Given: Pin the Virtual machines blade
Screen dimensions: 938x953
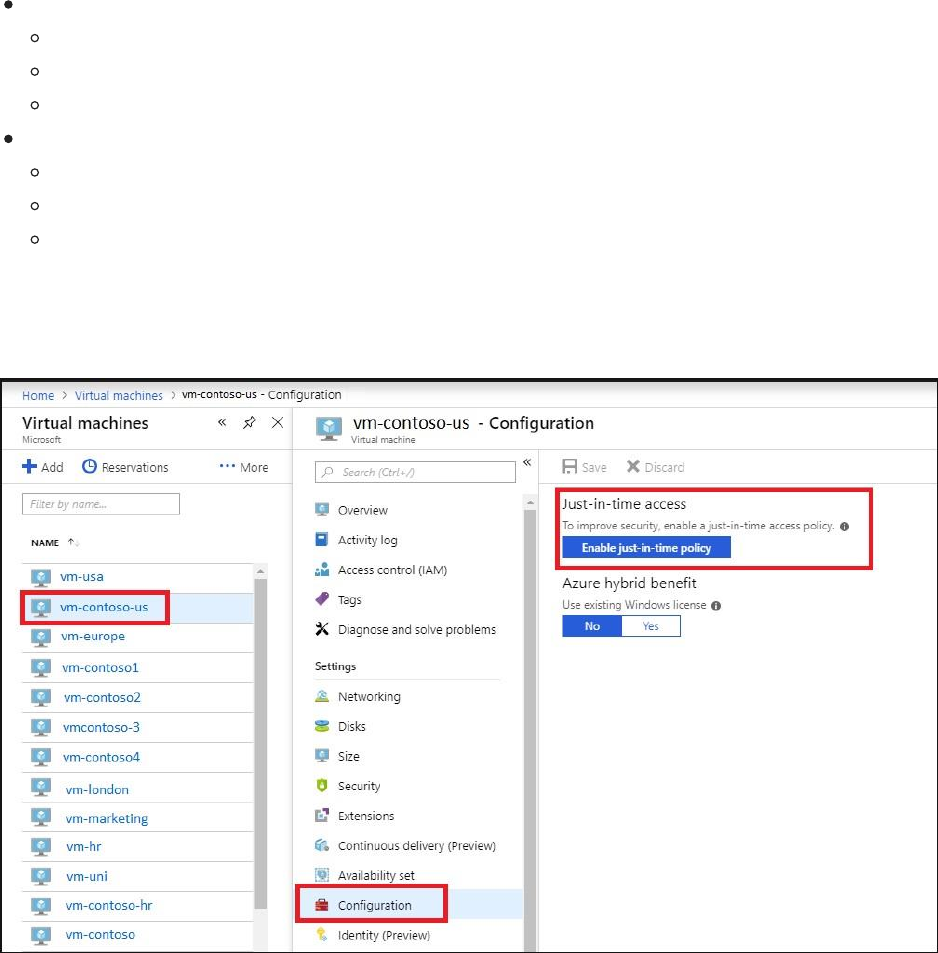Looking at the screenshot, I should coord(249,422).
